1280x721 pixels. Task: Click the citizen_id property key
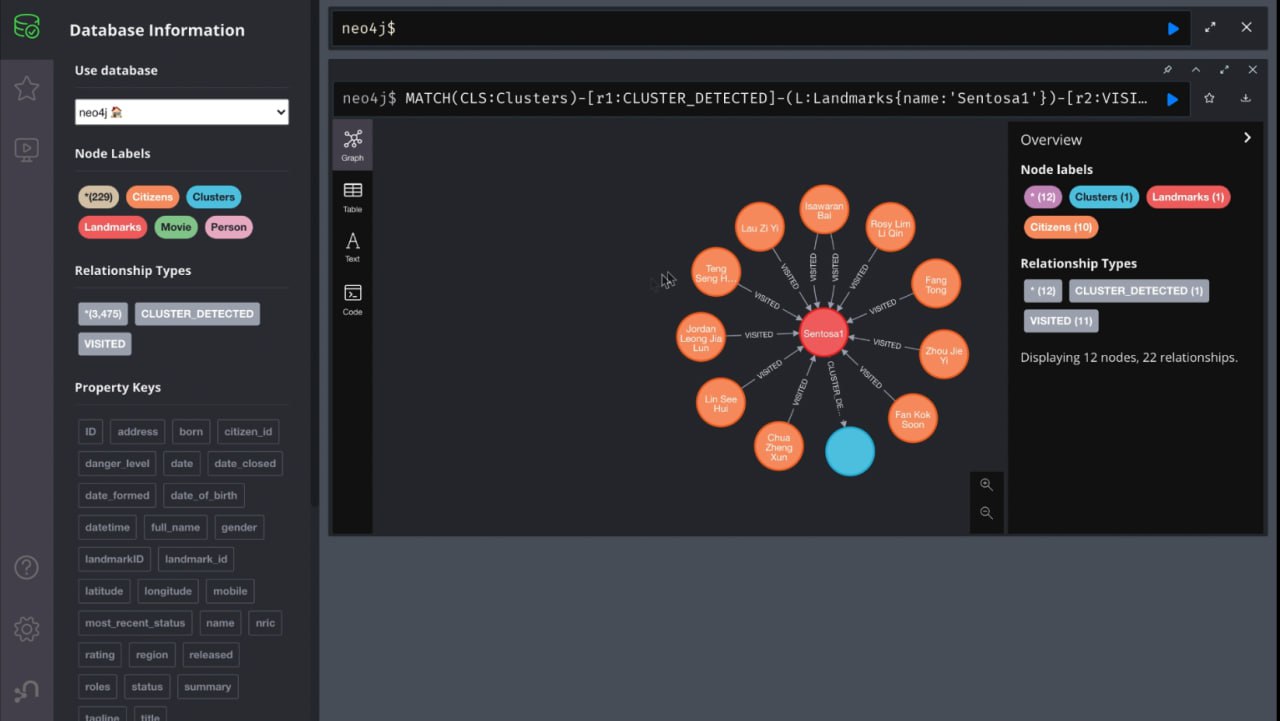248,432
